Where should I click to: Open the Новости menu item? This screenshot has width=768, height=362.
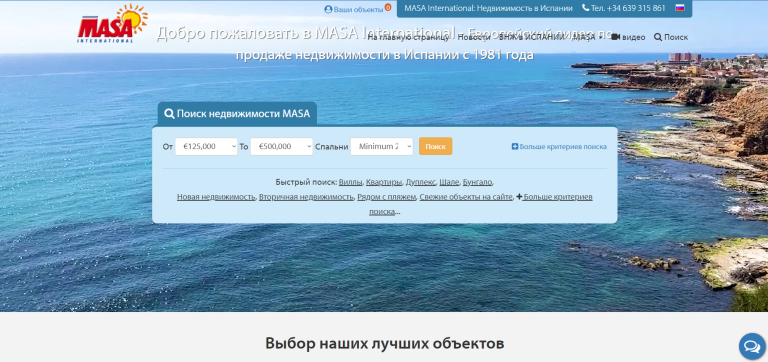474,37
